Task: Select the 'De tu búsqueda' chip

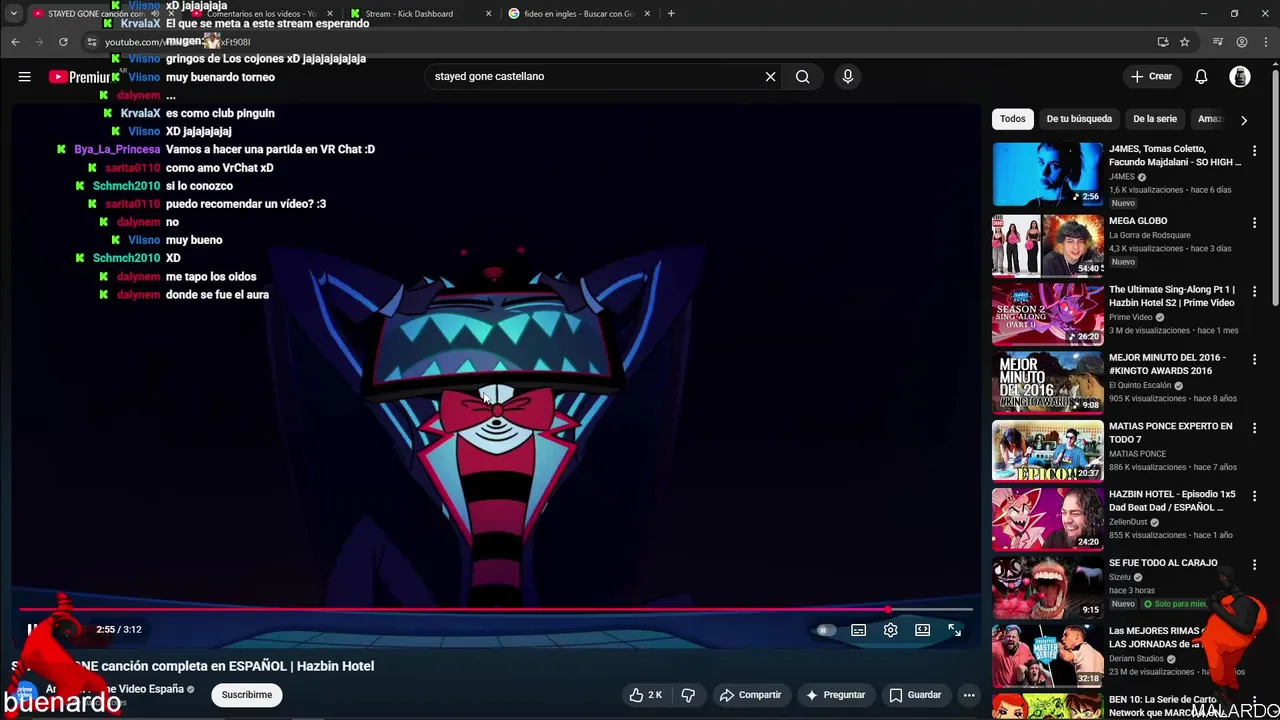Action: [1079, 119]
